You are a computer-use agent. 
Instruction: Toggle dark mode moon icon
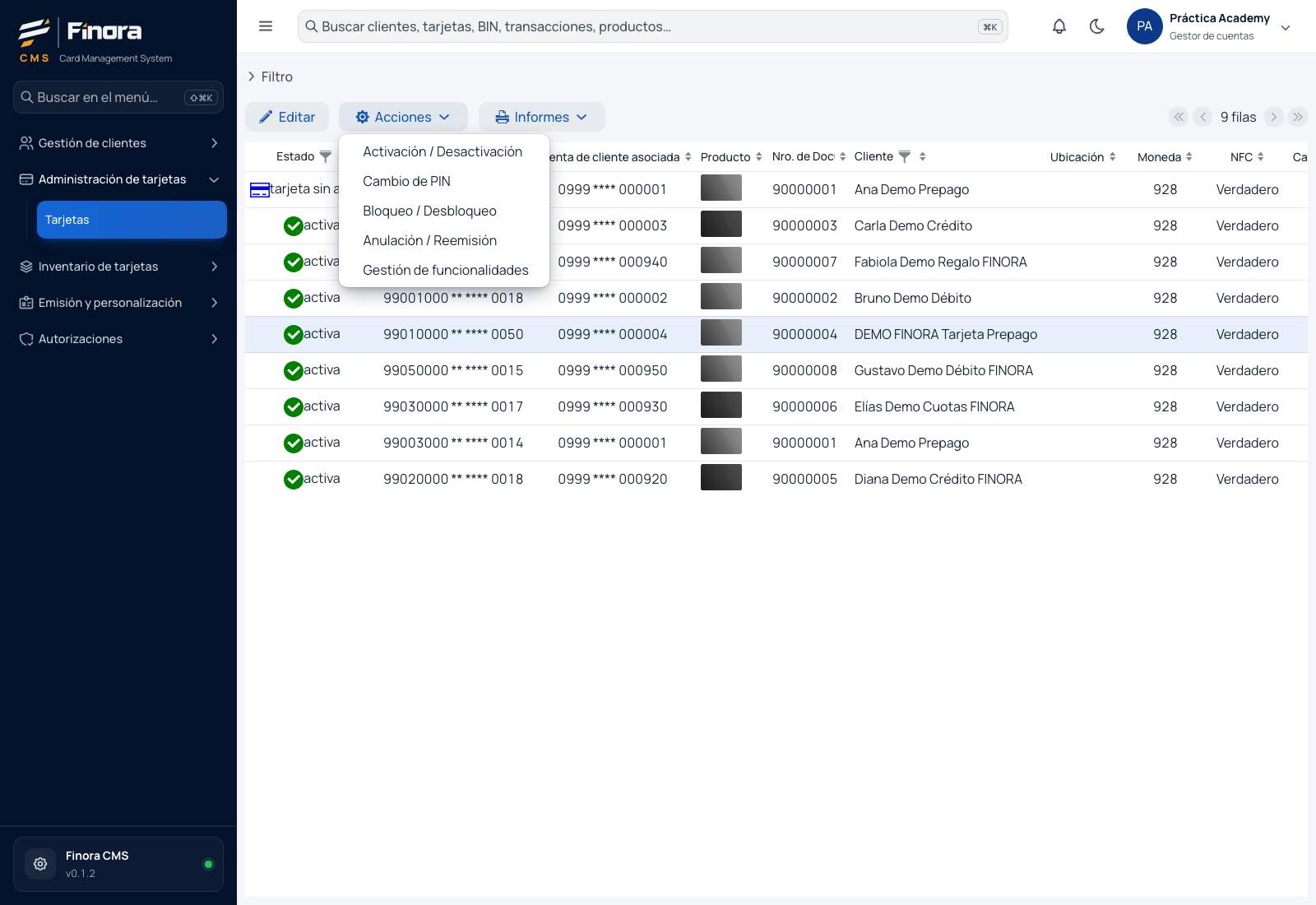point(1096,26)
